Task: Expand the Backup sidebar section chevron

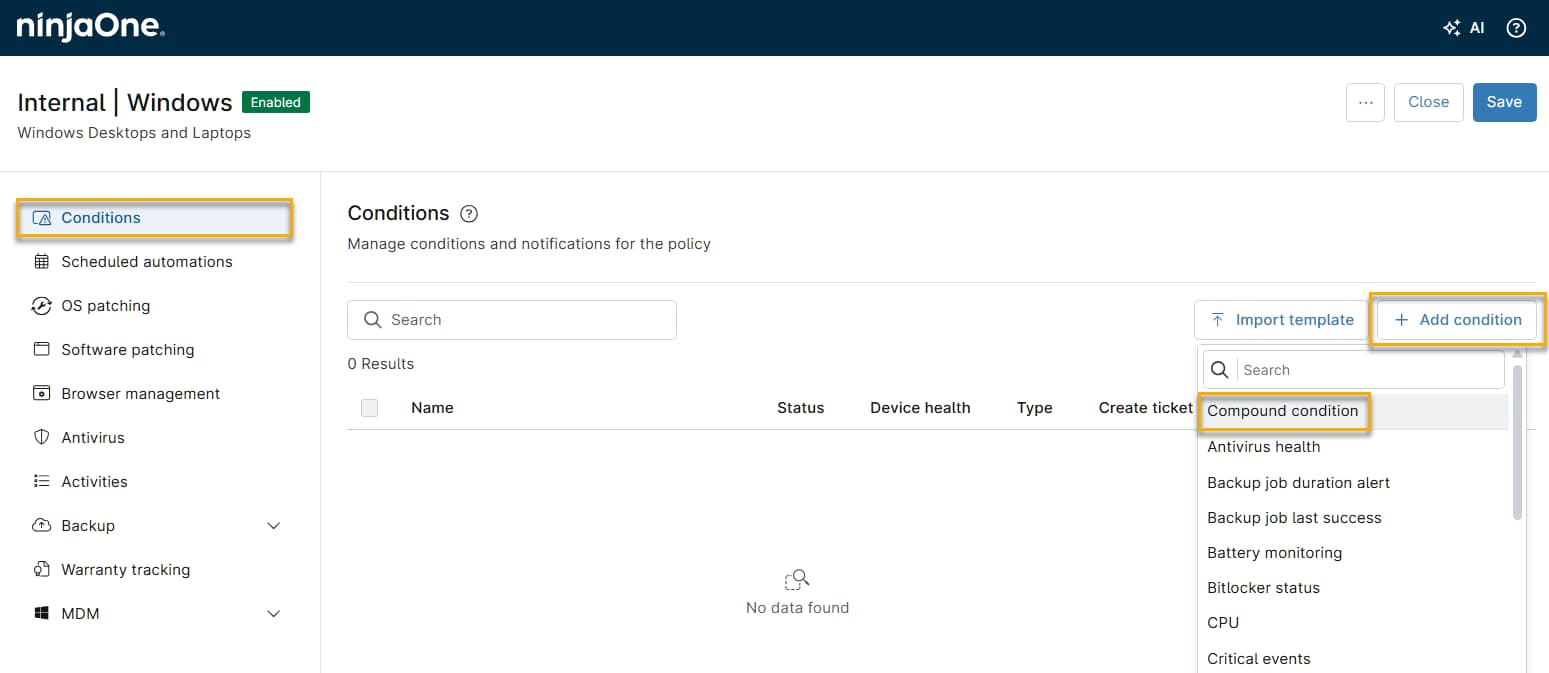Action: coord(274,526)
